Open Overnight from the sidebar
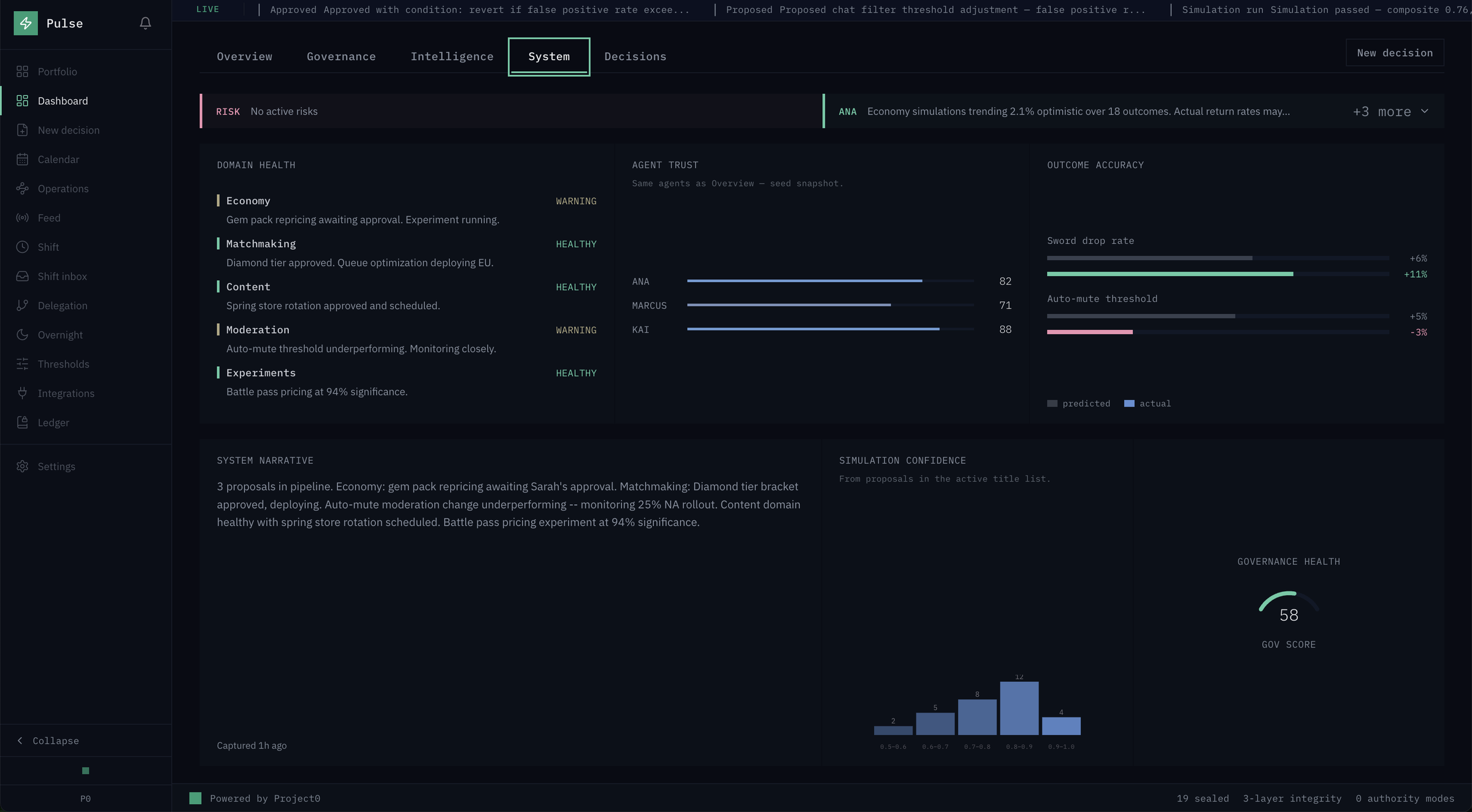This screenshot has width=1472, height=812. pyautogui.click(x=86, y=335)
